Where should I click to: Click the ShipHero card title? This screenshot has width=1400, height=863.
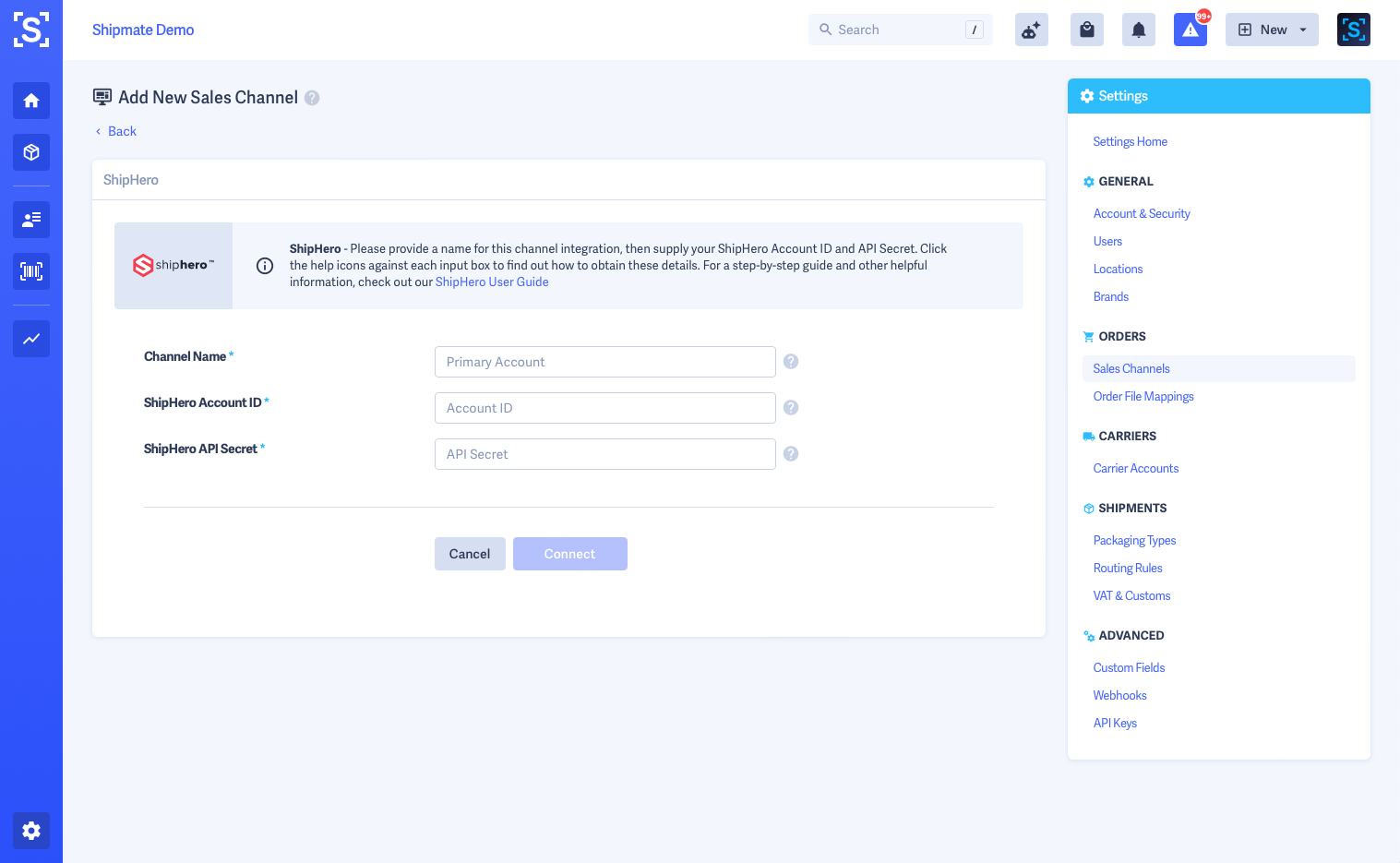[131, 180]
